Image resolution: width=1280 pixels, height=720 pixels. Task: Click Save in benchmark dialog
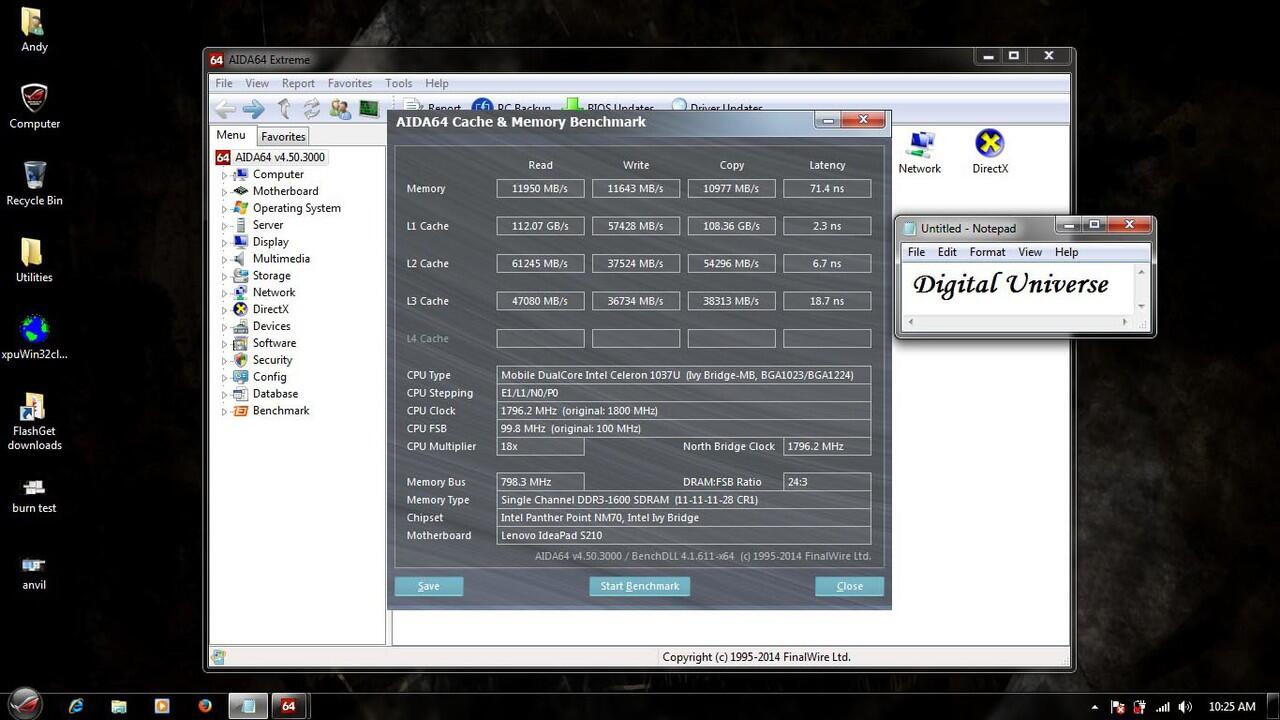429,586
